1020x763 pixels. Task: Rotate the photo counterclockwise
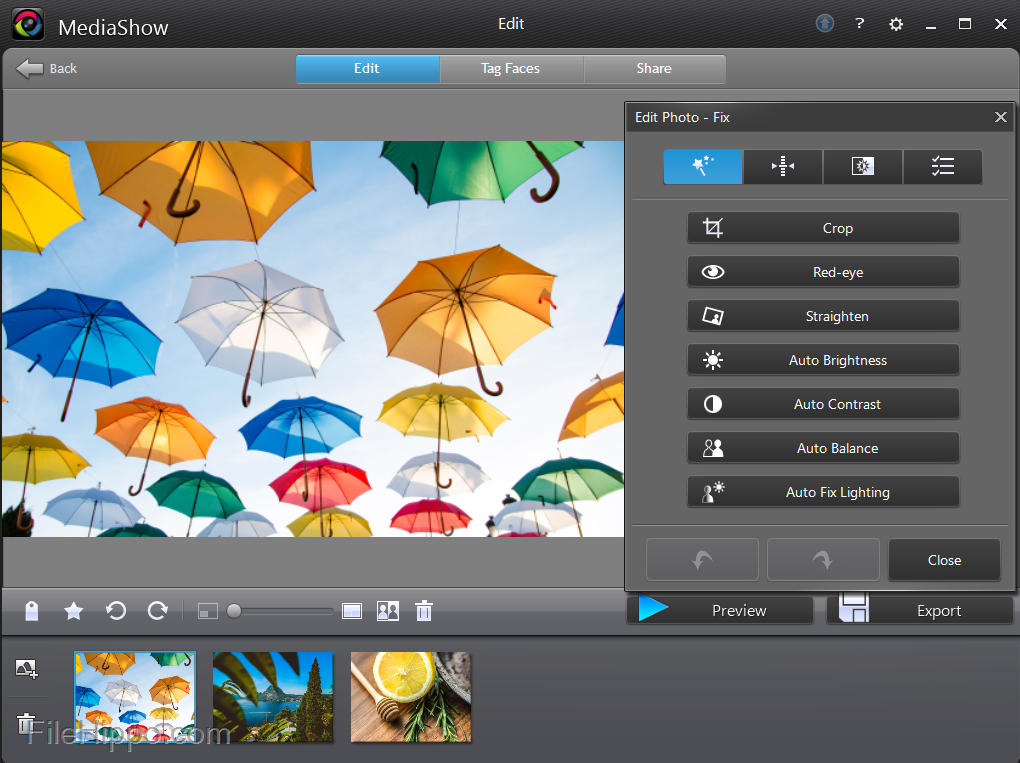point(116,610)
